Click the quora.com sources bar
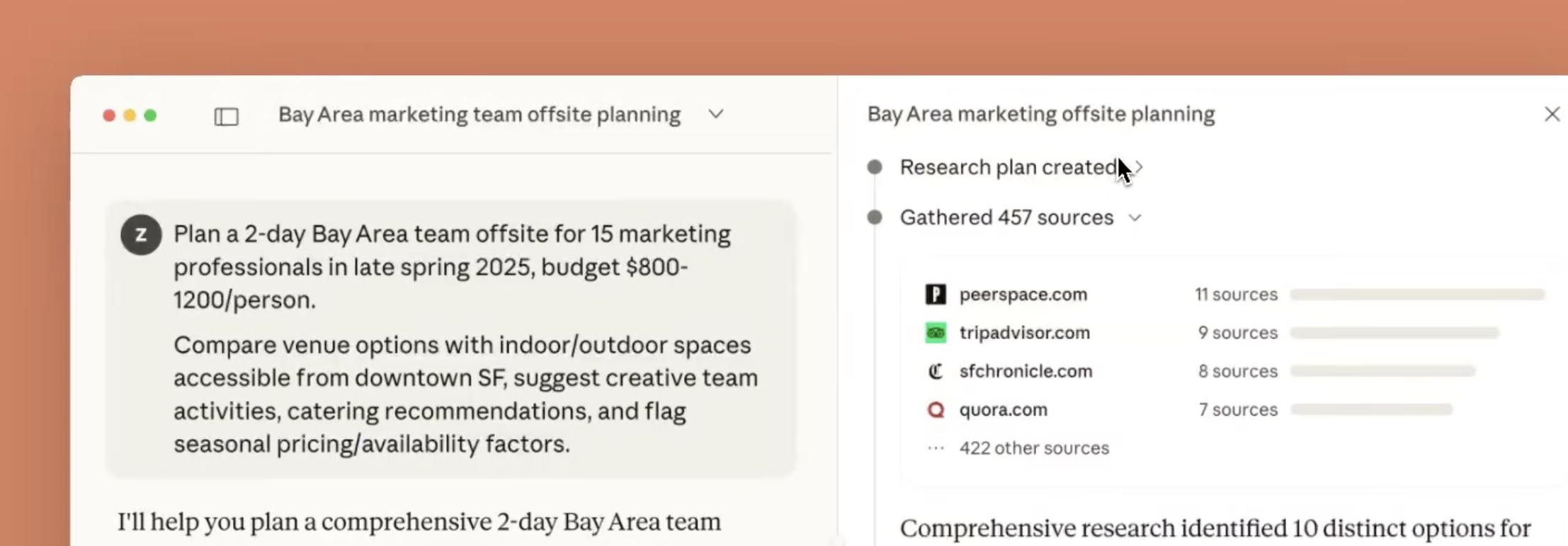Screen dimensions: 1568x546 coord(1371,409)
